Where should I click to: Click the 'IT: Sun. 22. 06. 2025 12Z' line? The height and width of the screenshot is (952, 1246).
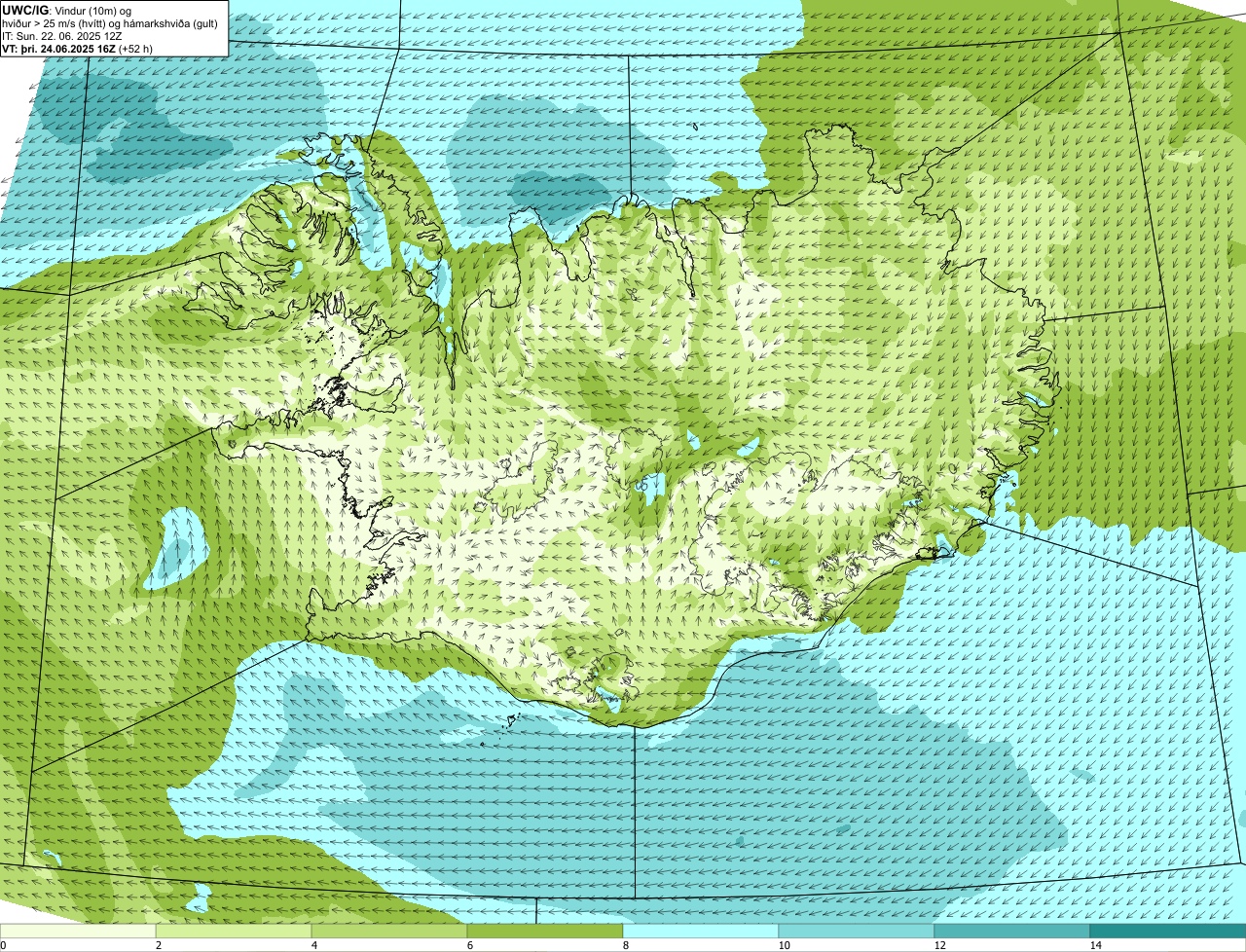point(62,35)
